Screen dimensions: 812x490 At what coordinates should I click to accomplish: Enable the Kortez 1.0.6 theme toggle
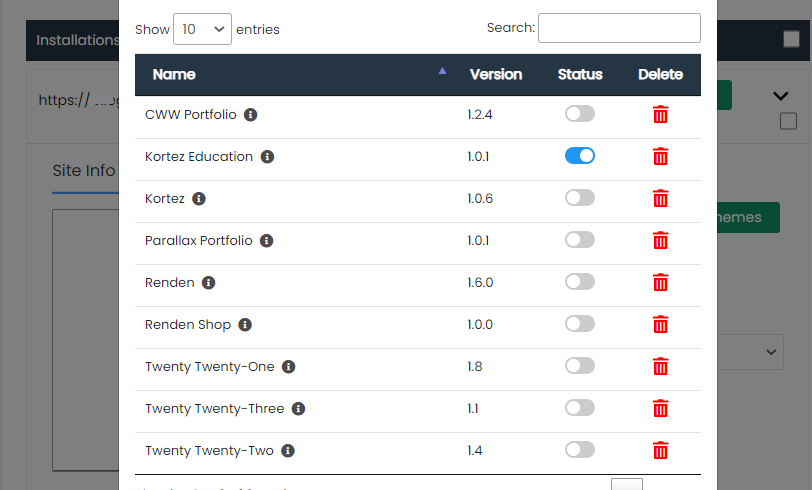pos(580,197)
